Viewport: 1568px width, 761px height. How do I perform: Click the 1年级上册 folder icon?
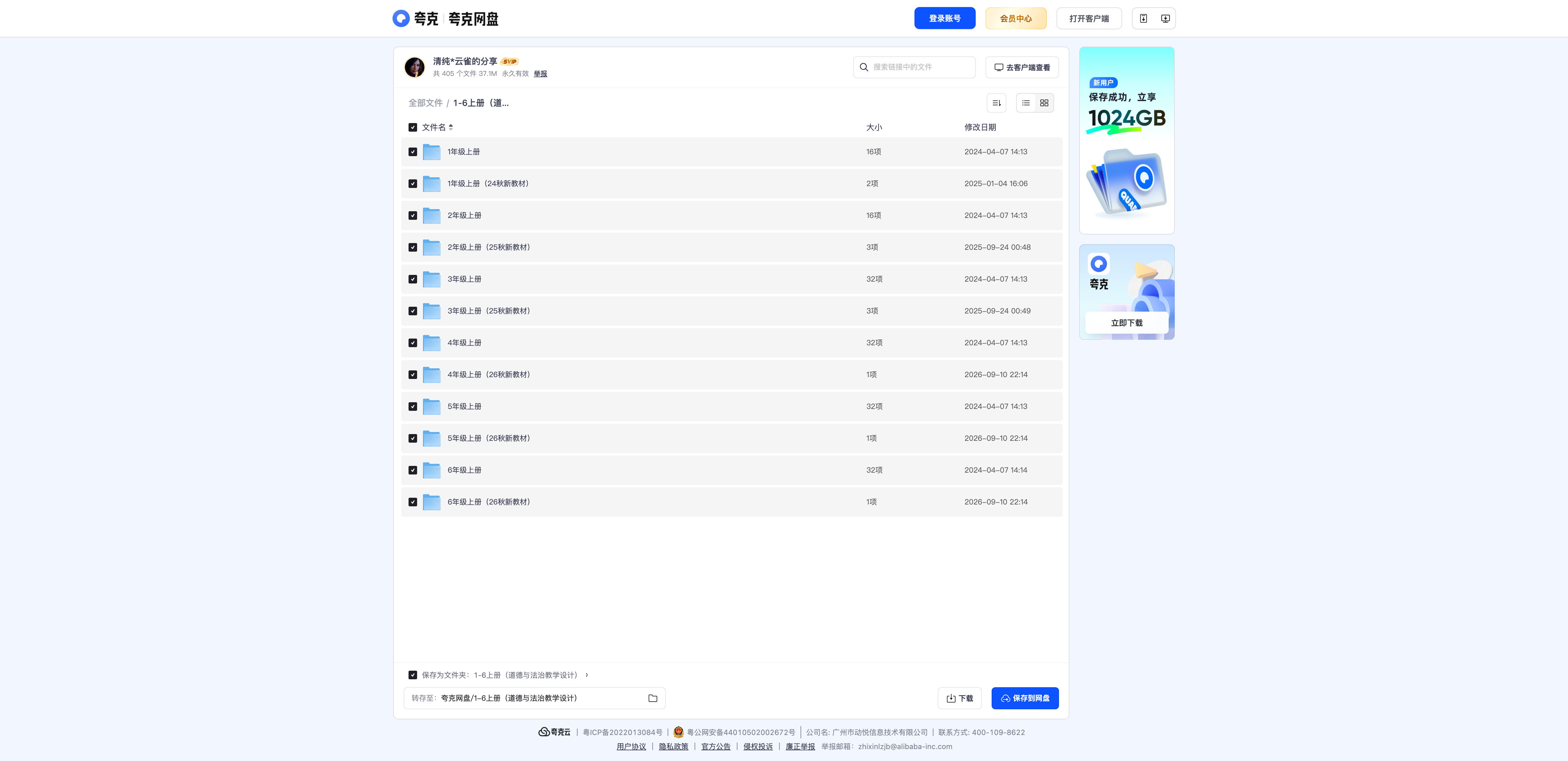tap(432, 152)
